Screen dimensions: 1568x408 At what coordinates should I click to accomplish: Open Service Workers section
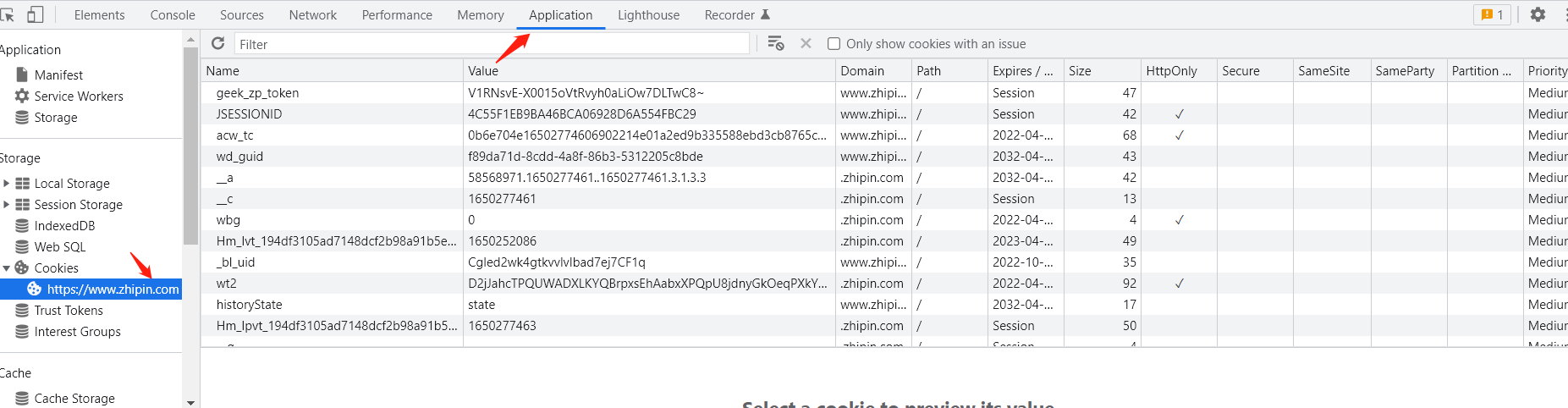[x=78, y=96]
